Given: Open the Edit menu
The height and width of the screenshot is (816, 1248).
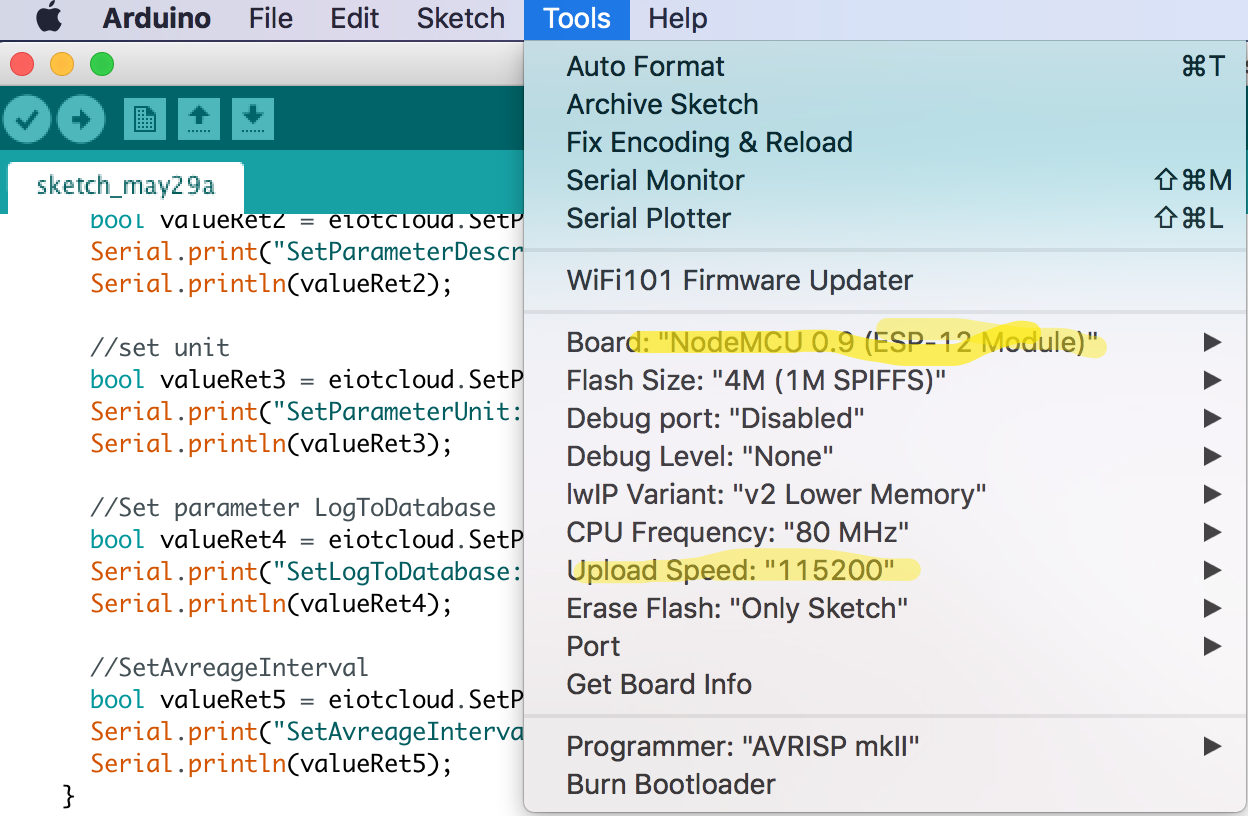Looking at the screenshot, I should [354, 19].
